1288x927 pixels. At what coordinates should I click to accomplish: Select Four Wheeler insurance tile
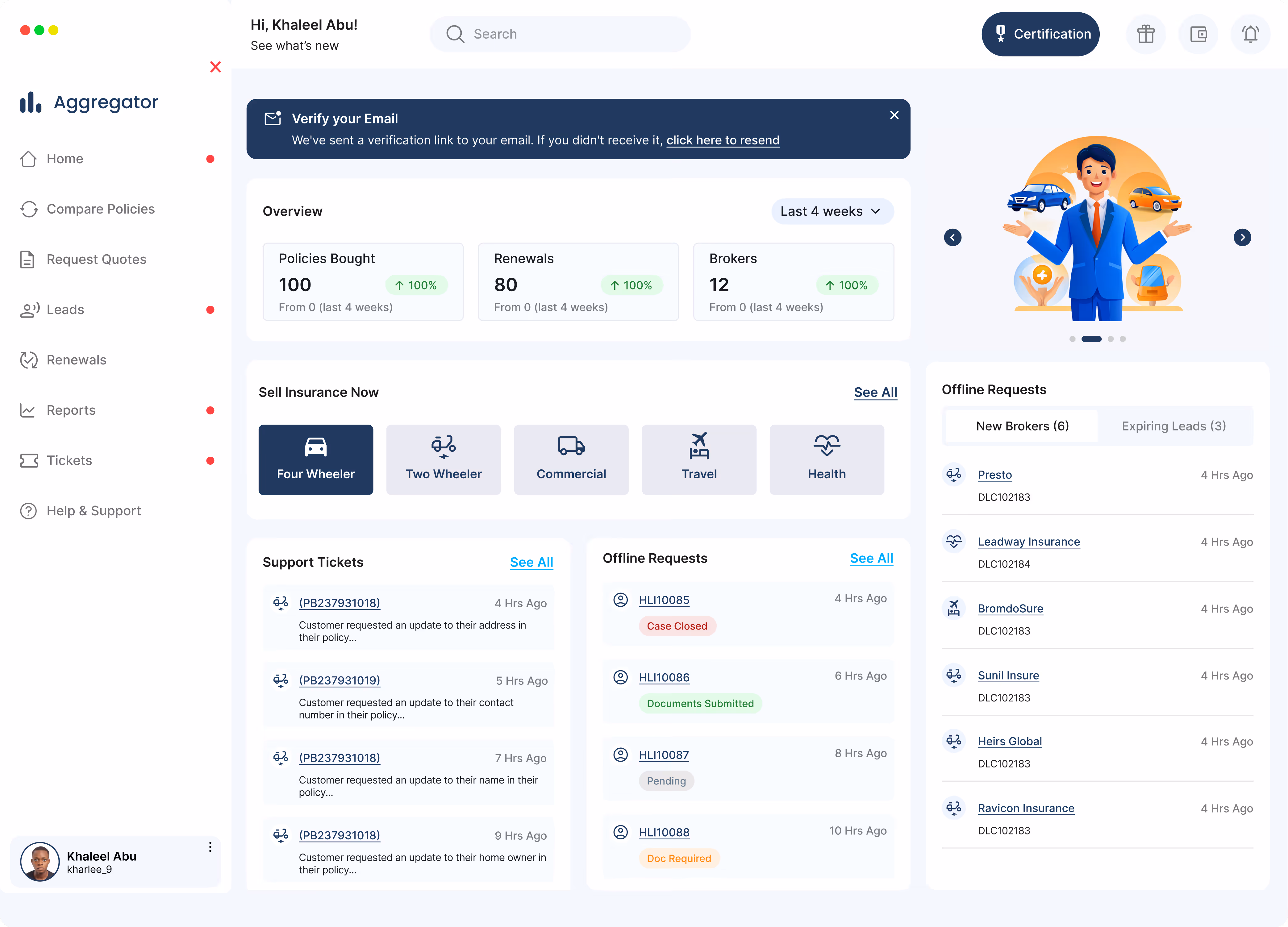316,460
